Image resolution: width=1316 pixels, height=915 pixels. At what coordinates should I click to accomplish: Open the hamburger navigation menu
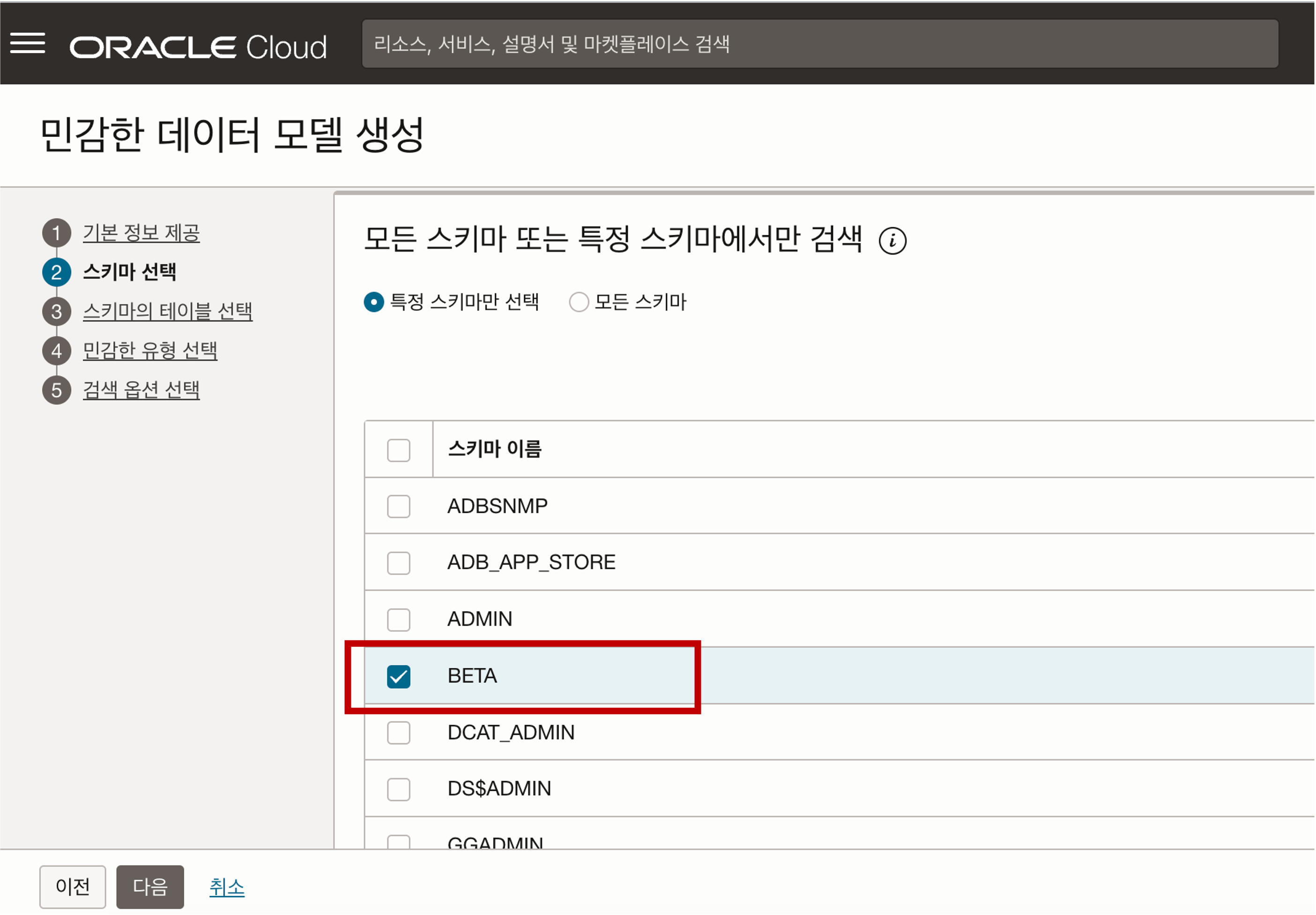pos(28,43)
